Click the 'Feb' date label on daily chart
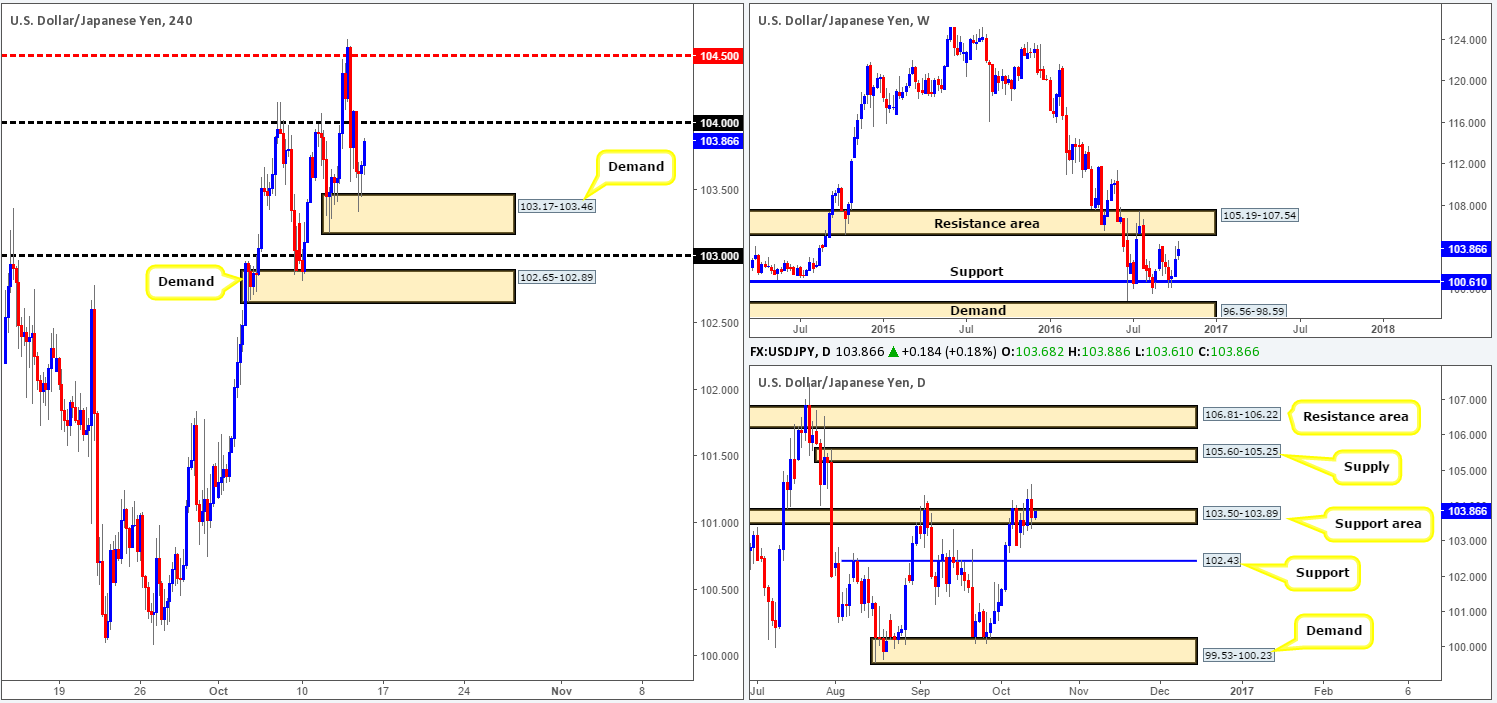 point(1323,691)
